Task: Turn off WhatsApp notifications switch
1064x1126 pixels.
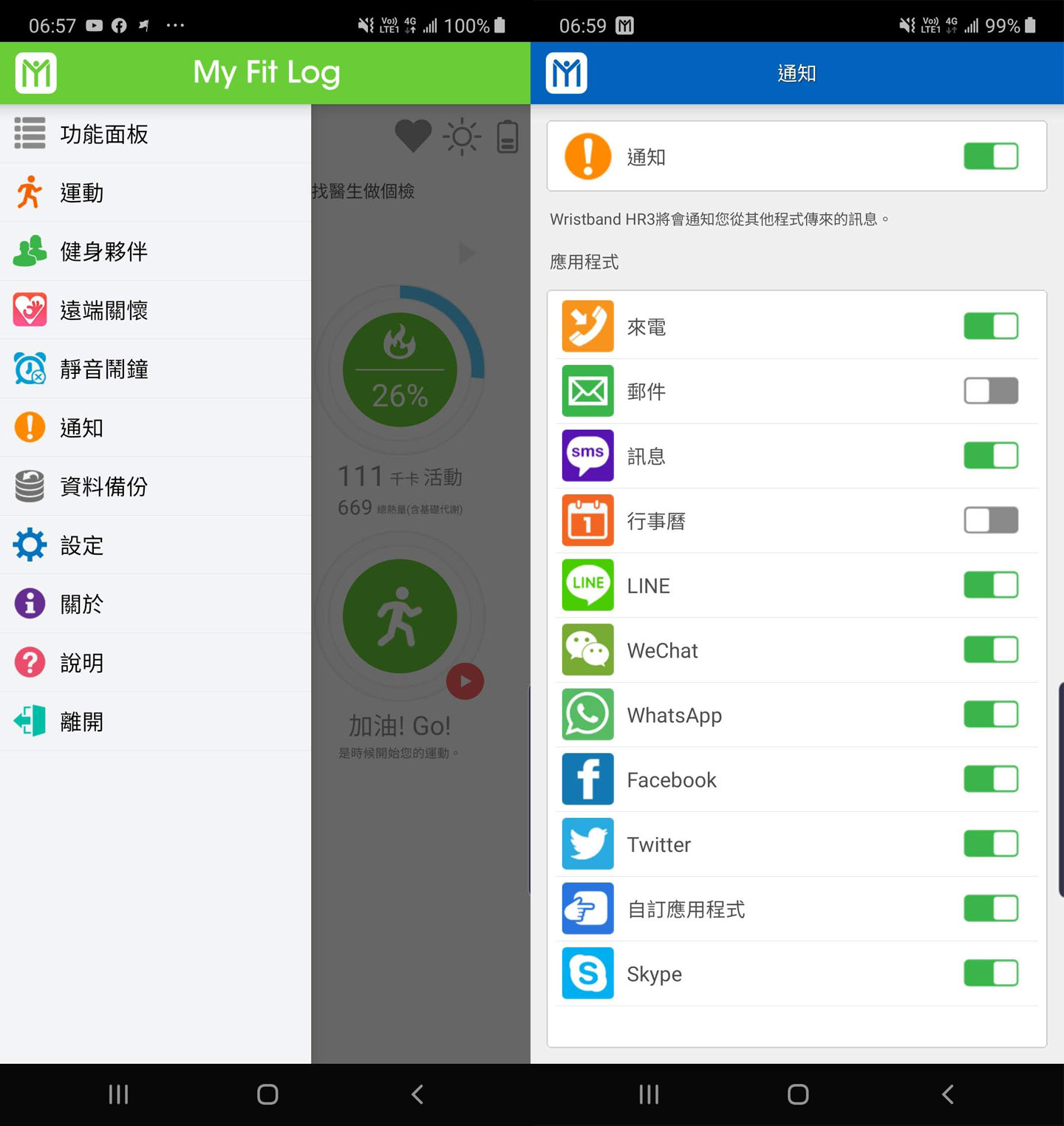Action: click(x=991, y=714)
